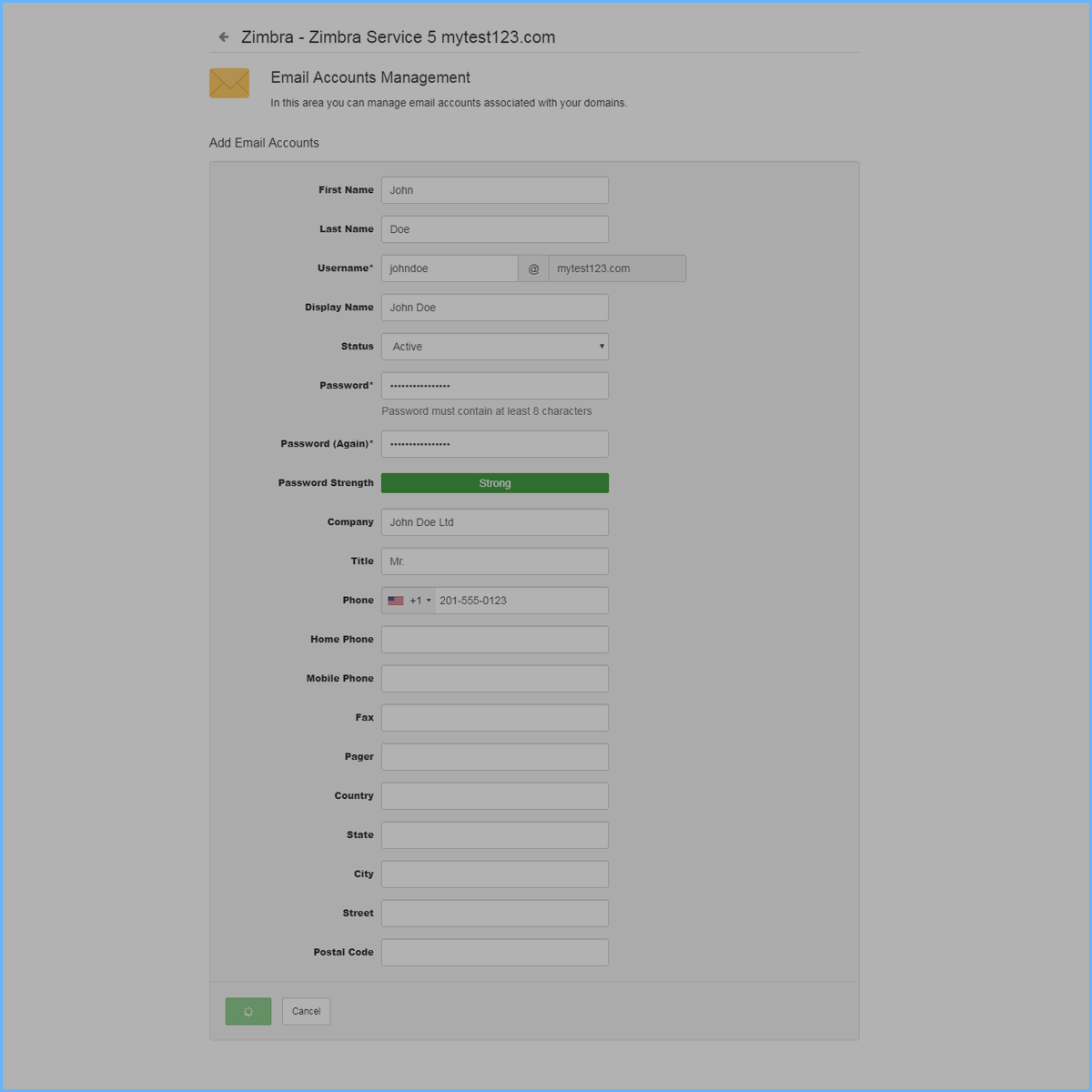This screenshot has height=1092, width=1092.
Task: Focus the Postal Code field
Action: [495, 953]
